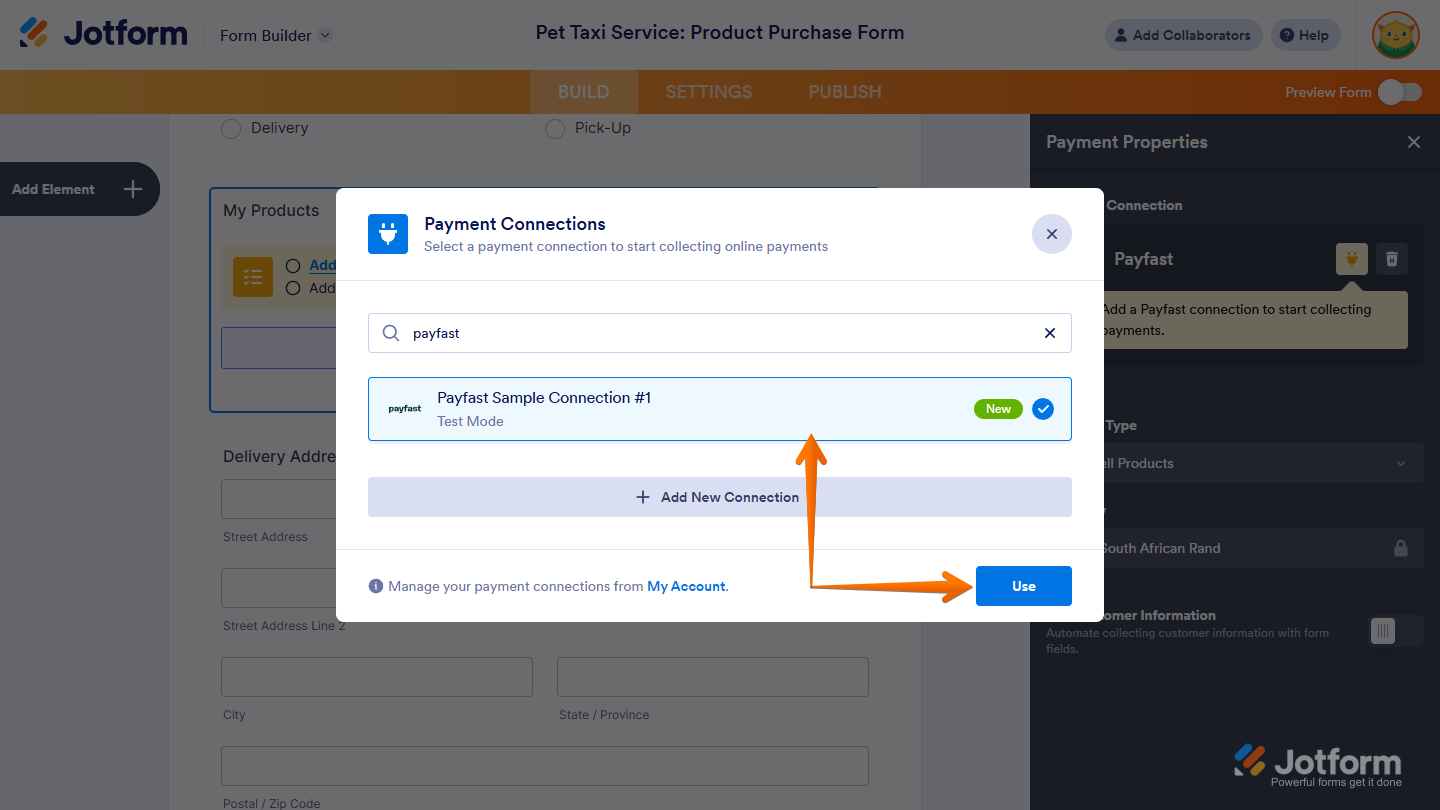The height and width of the screenshot is (810, 1440).
Task: Click the Jotform logo in the header
Action: click(103, 34)
